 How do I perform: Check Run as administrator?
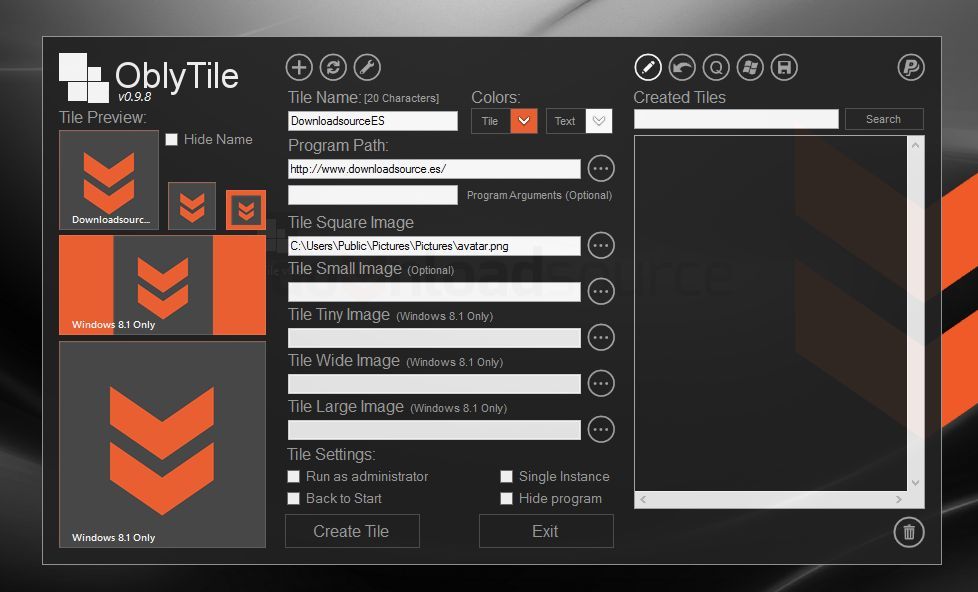click(294, 477)
